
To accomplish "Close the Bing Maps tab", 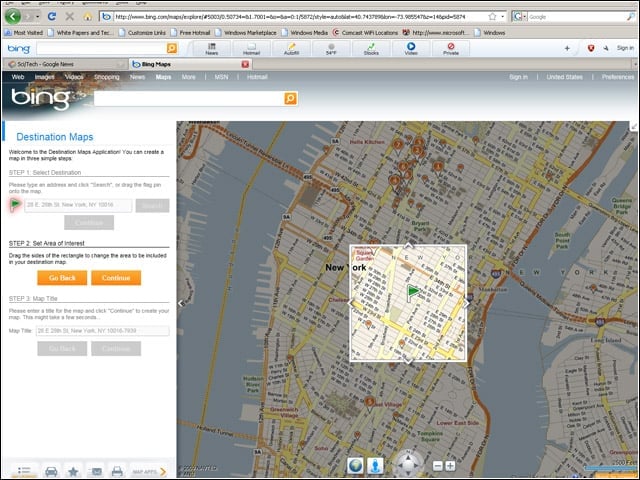I will click(245, 64).
